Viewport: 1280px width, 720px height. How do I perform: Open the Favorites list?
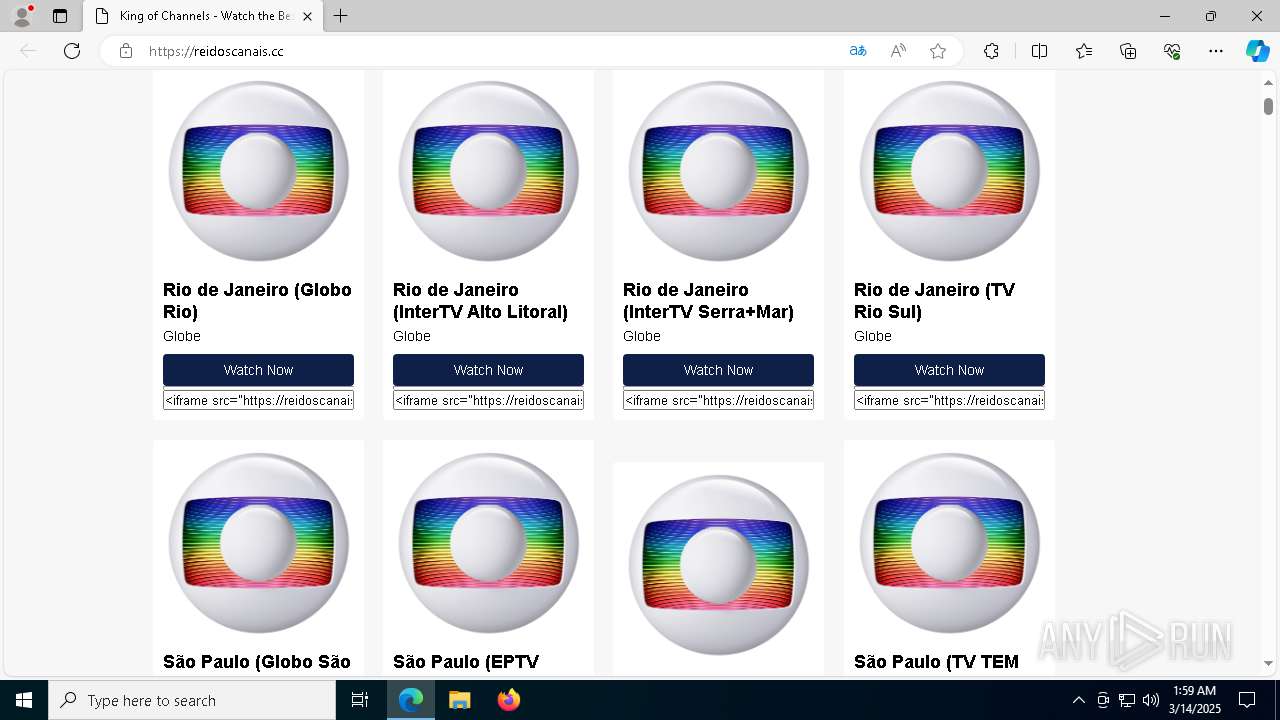[x=1084, y=51]
